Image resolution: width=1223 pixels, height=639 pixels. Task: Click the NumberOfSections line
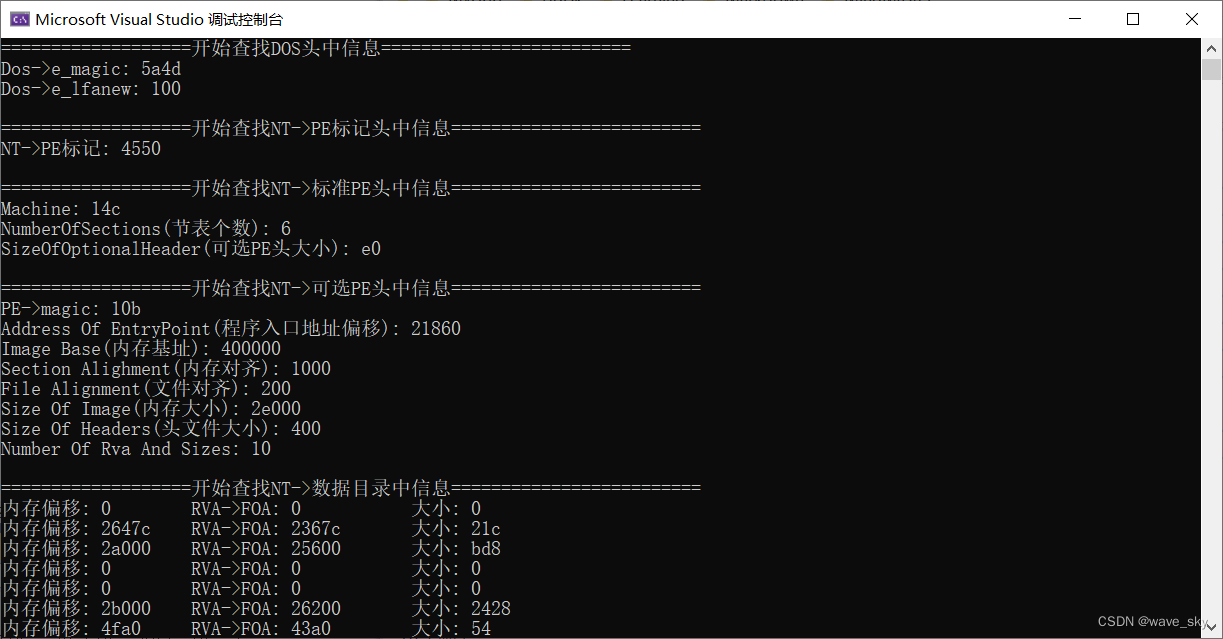click(x=146, y=229)
